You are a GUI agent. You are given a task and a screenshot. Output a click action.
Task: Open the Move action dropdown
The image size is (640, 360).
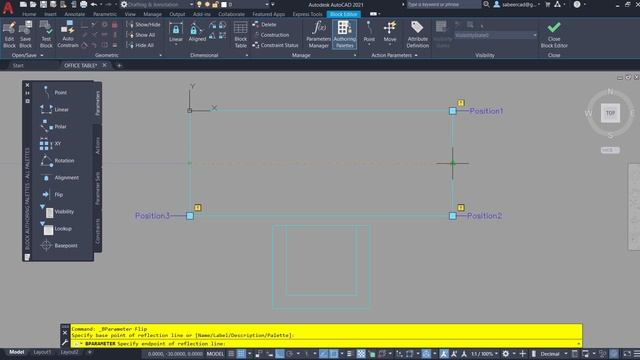(390, 44)
